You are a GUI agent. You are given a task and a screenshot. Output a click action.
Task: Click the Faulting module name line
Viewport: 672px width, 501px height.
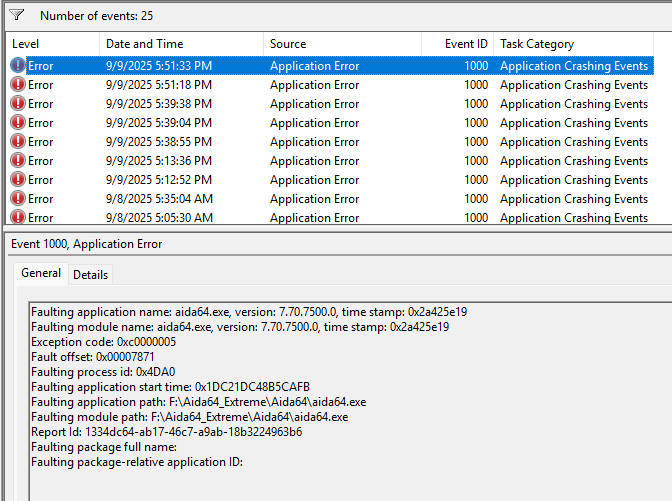pyautogui.click(x=240, y=327)
